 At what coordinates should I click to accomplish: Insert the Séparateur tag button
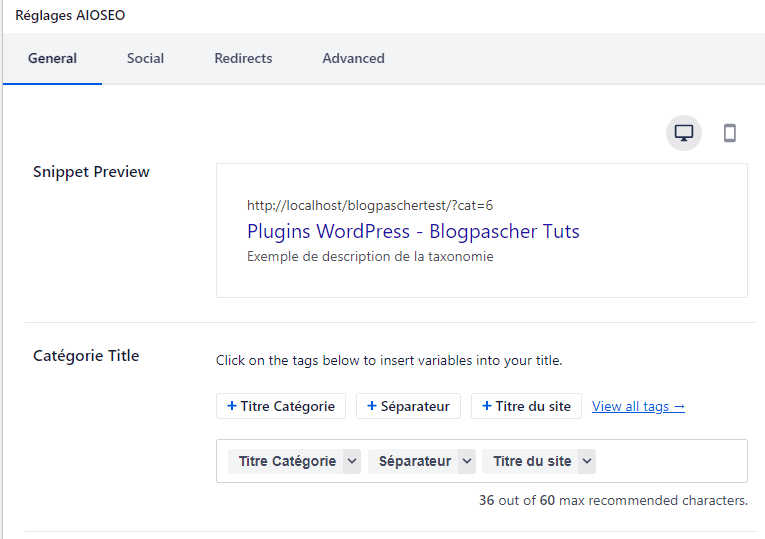pyautogui.click(x=408, y=406)
